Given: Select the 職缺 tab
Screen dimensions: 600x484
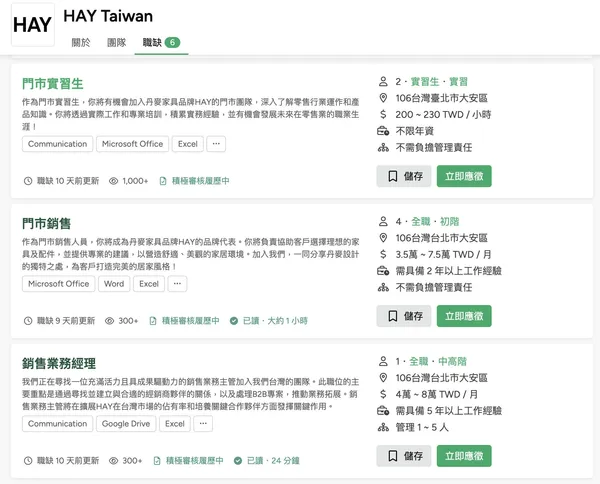Looking at the screenshot, I should (x=161, y=42).
